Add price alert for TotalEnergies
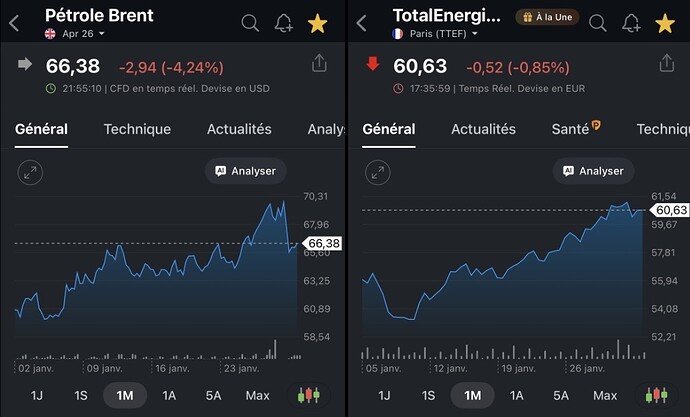This screenshot has height=417, width=690. [x=632, y=23]
